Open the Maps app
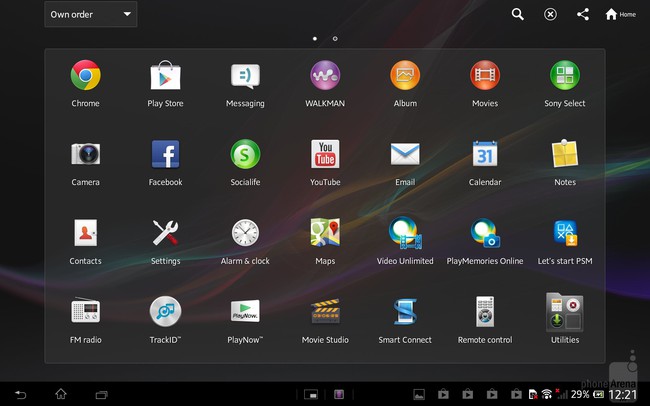The image size is (650, 406). [x=325, y=233]
